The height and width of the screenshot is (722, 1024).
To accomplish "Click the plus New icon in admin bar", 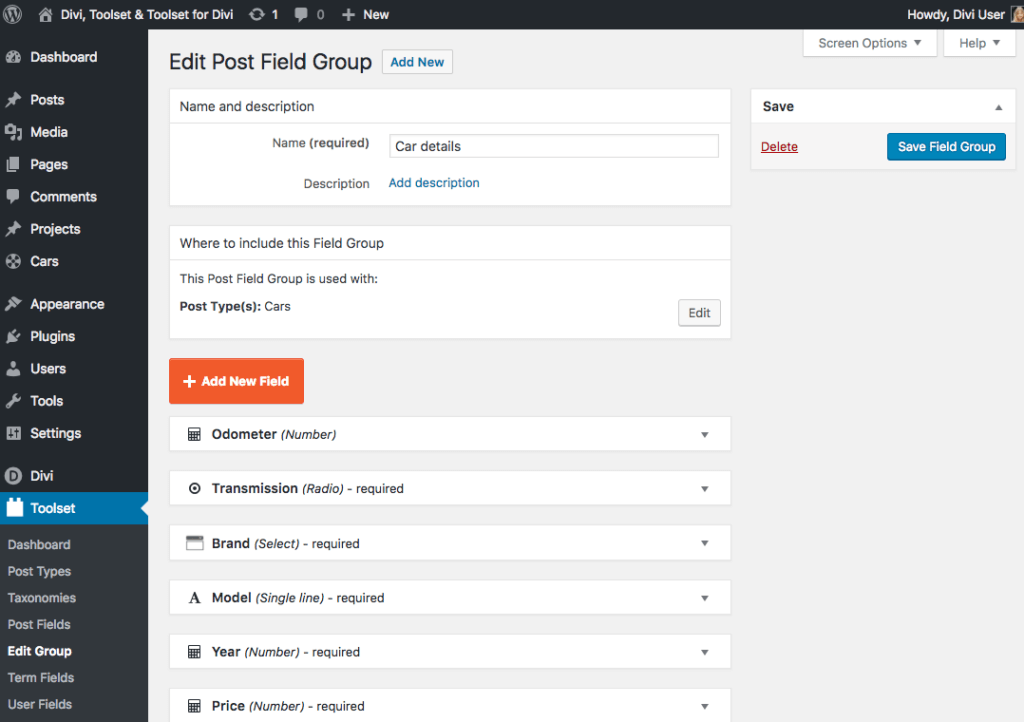I will click(x=348, y=14).
